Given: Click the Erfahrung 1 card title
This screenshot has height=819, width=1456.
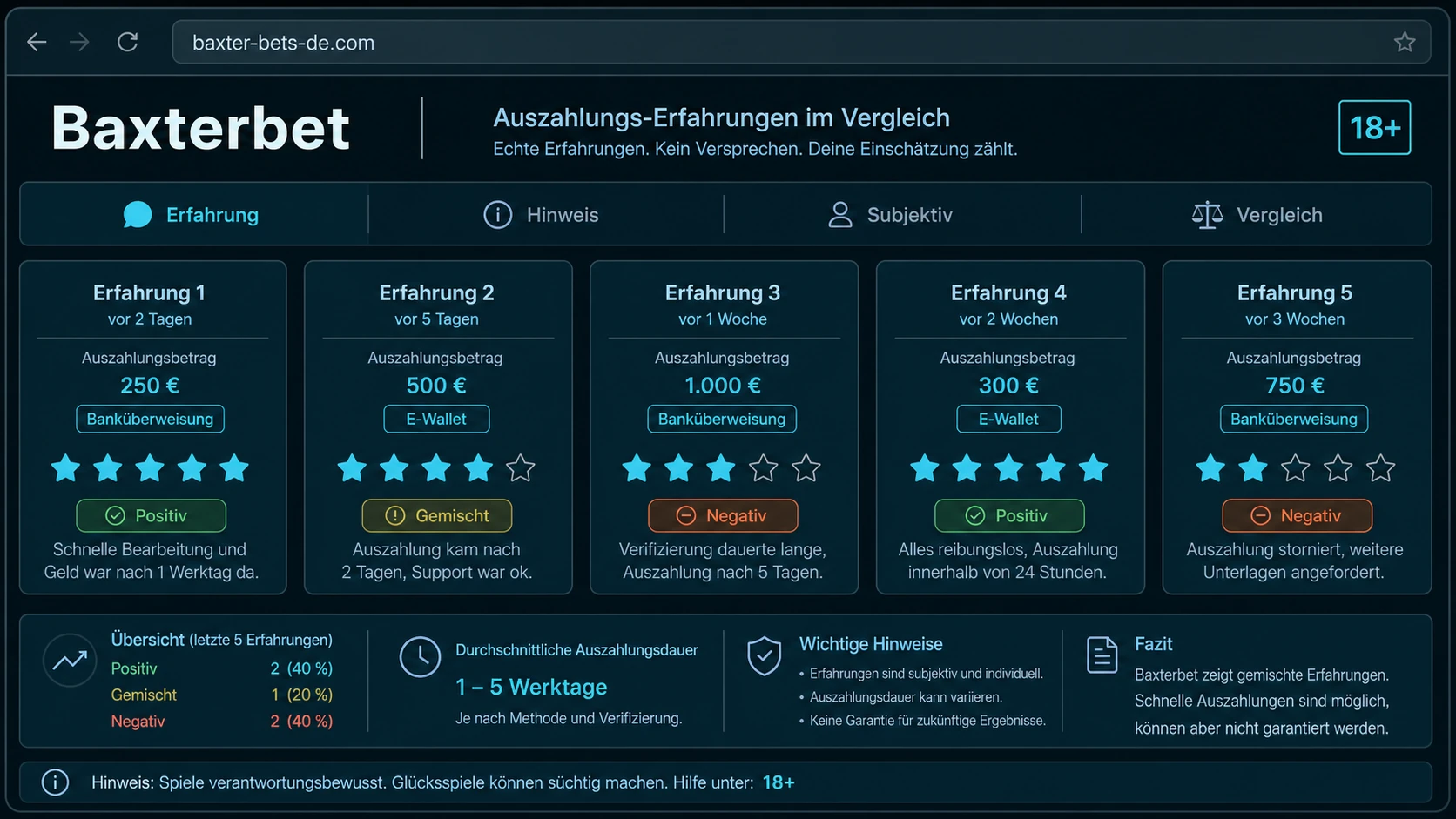Looking at the screenshot, I should click(x=149, y=292).
